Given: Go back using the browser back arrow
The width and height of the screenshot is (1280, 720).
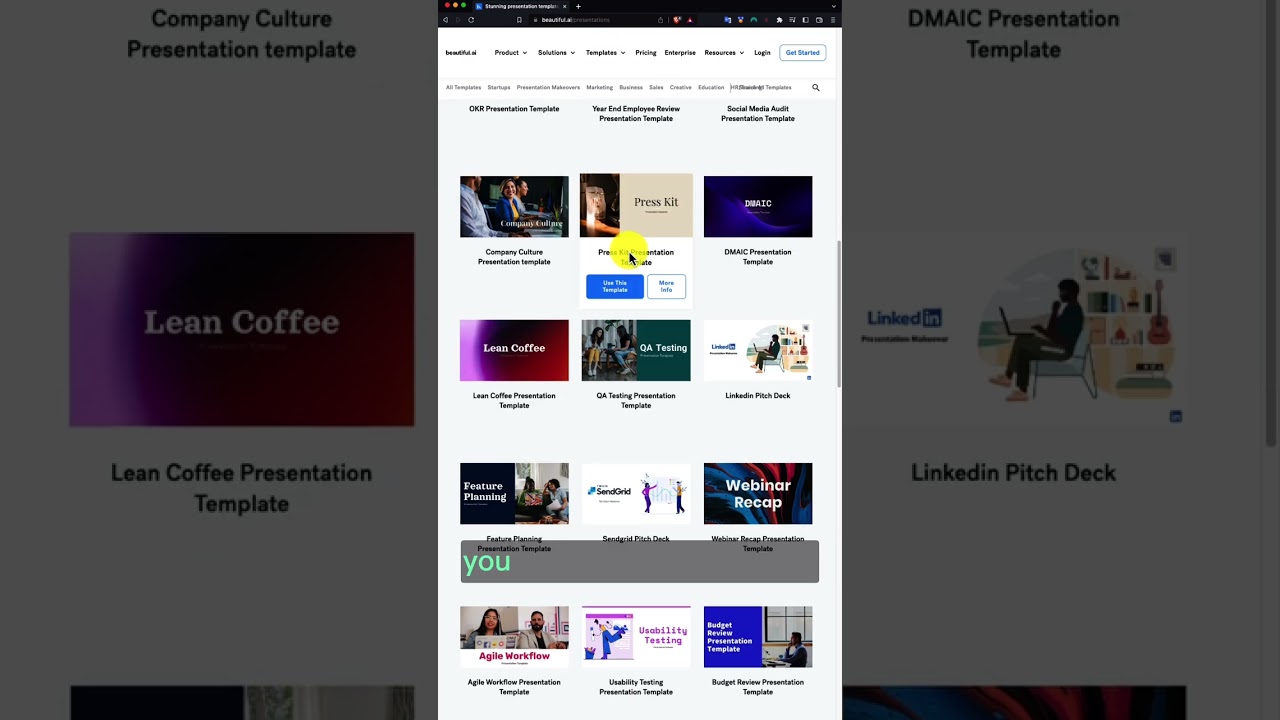Looking at the screenshot, I should tap(445, 20).
